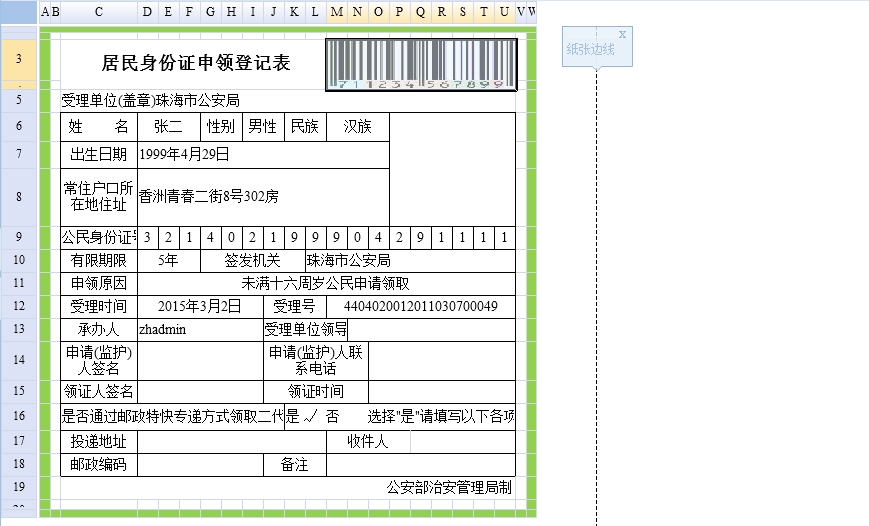Select the 汉族 cell
This screenshot has height=526, width=869.
pos(357,127)
